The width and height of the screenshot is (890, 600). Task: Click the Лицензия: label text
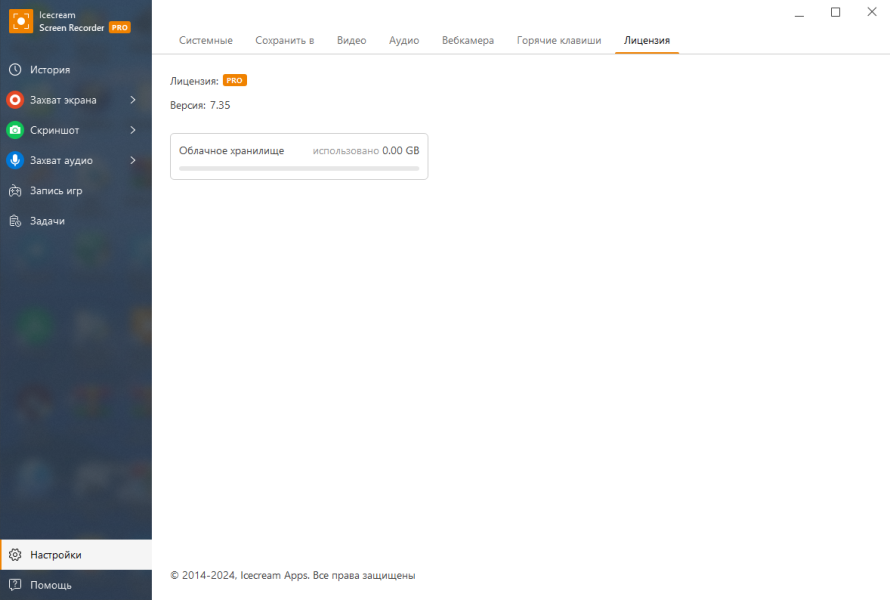point(194,81)
